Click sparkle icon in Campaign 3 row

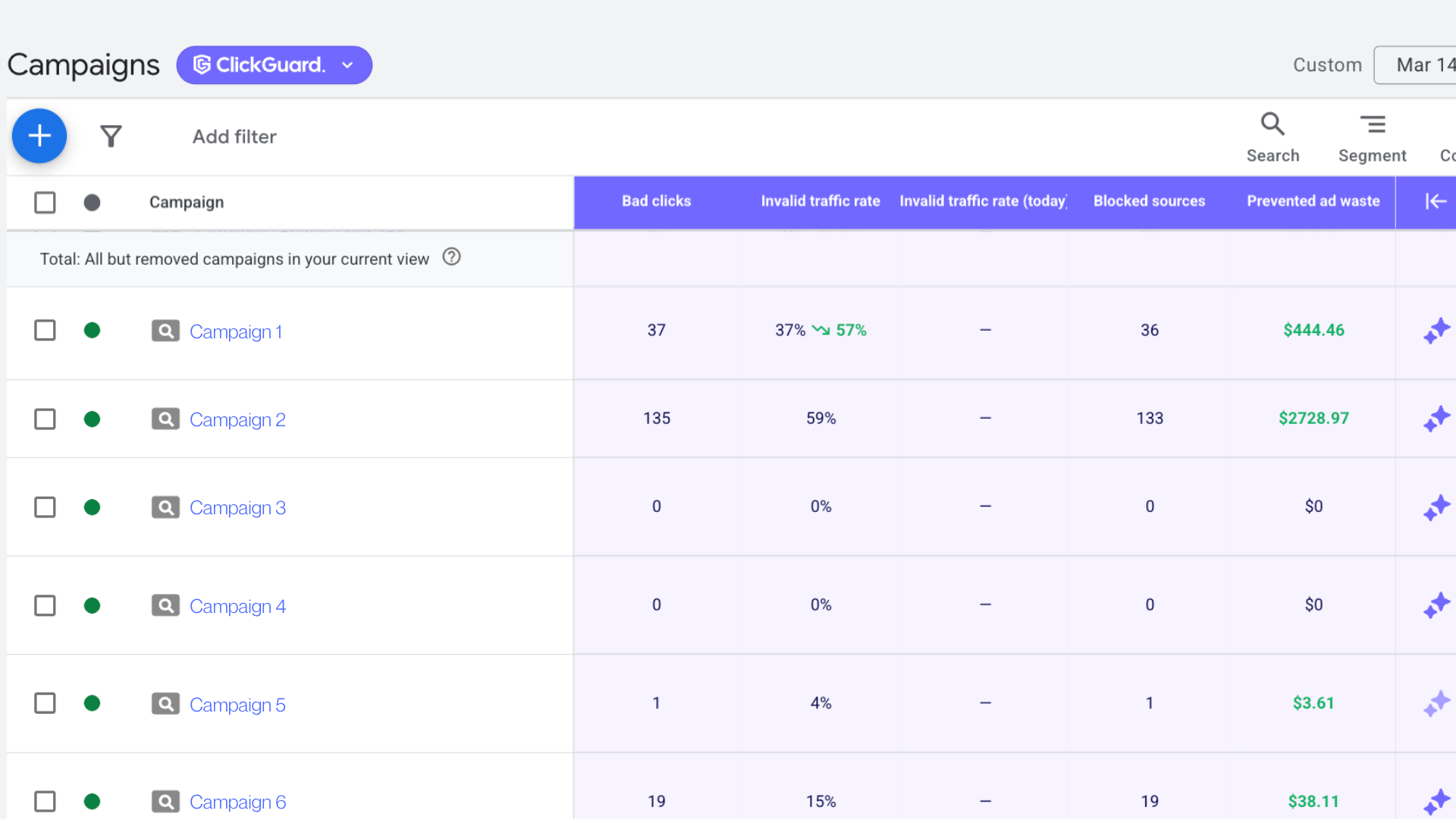[1436, 507]
